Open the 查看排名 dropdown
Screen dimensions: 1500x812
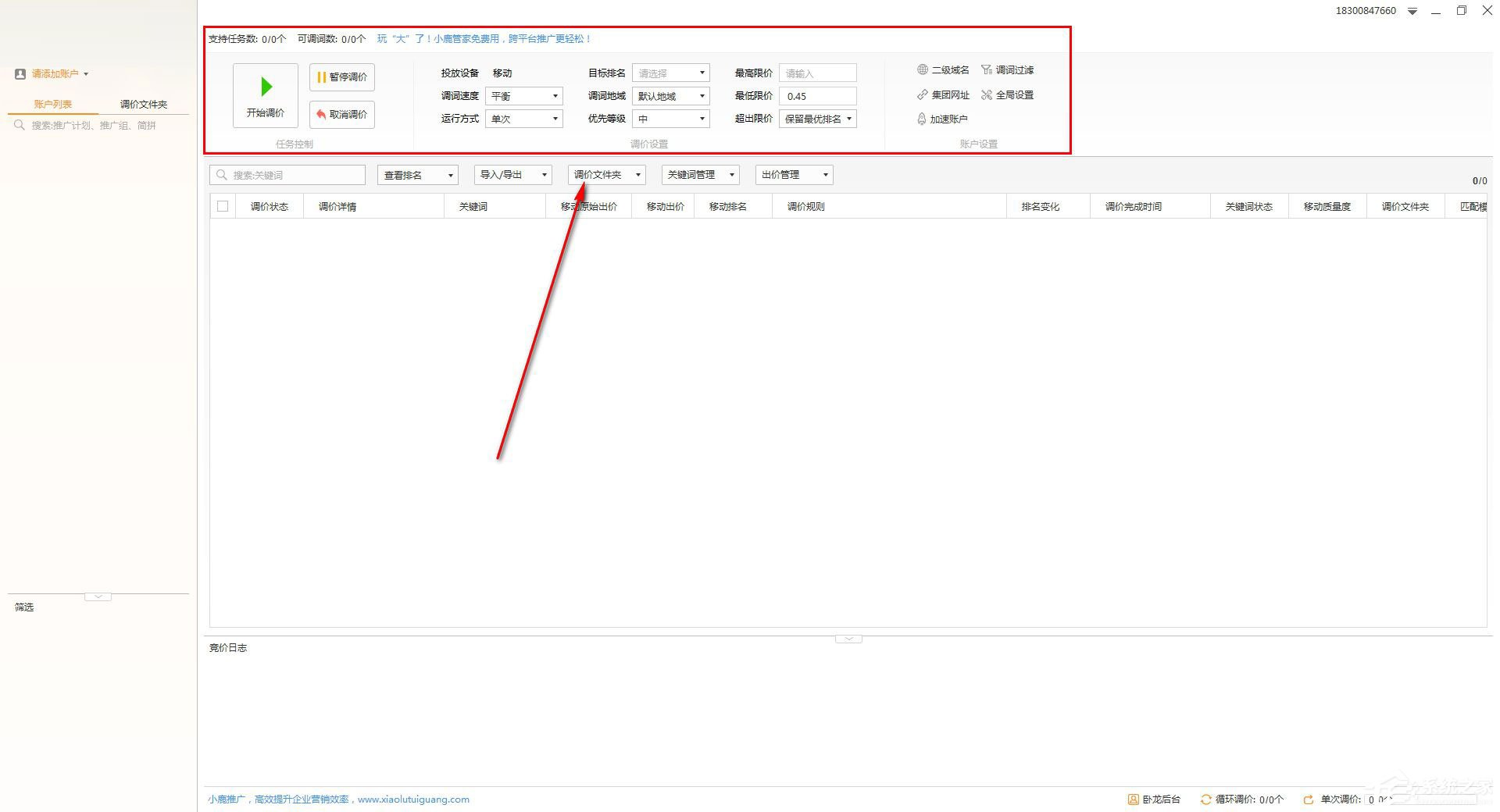pyautogui.click(x=418, y=175)
